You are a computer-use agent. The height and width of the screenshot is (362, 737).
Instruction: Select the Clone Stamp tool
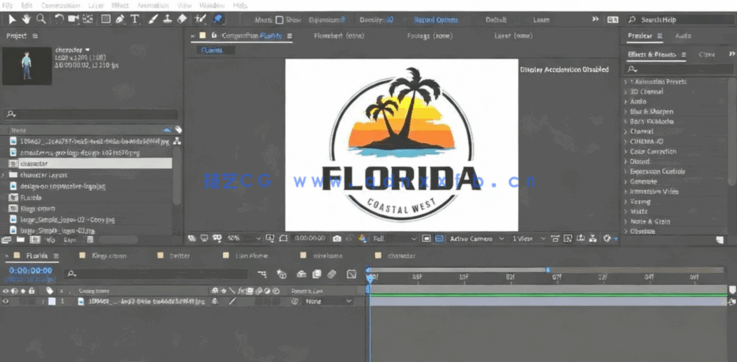click(167, 19)
